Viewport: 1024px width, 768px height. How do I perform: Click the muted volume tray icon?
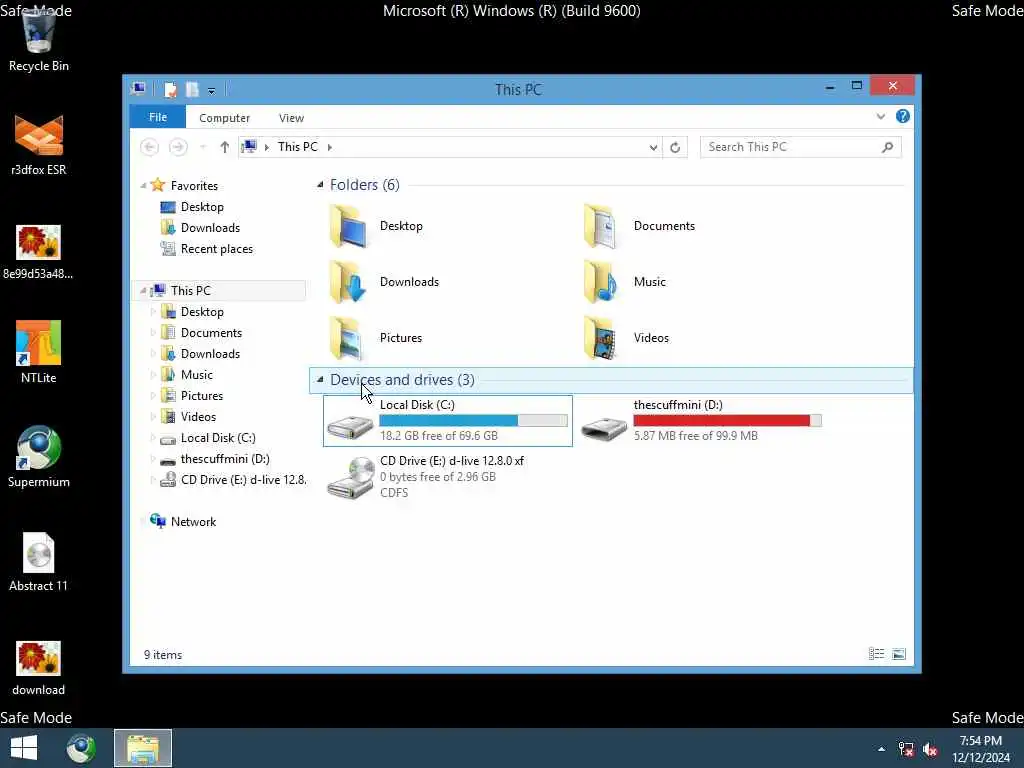[x=930, y=749]
